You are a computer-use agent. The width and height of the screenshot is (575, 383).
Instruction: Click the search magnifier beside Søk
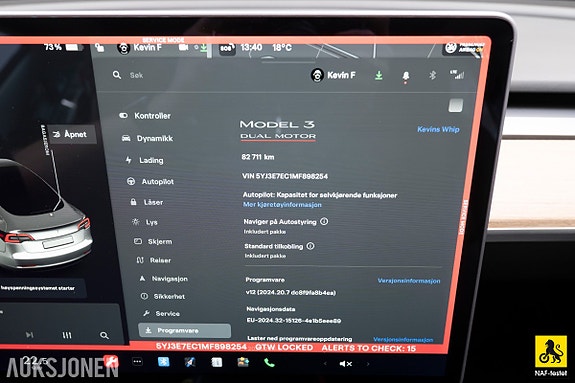(117, 75)
